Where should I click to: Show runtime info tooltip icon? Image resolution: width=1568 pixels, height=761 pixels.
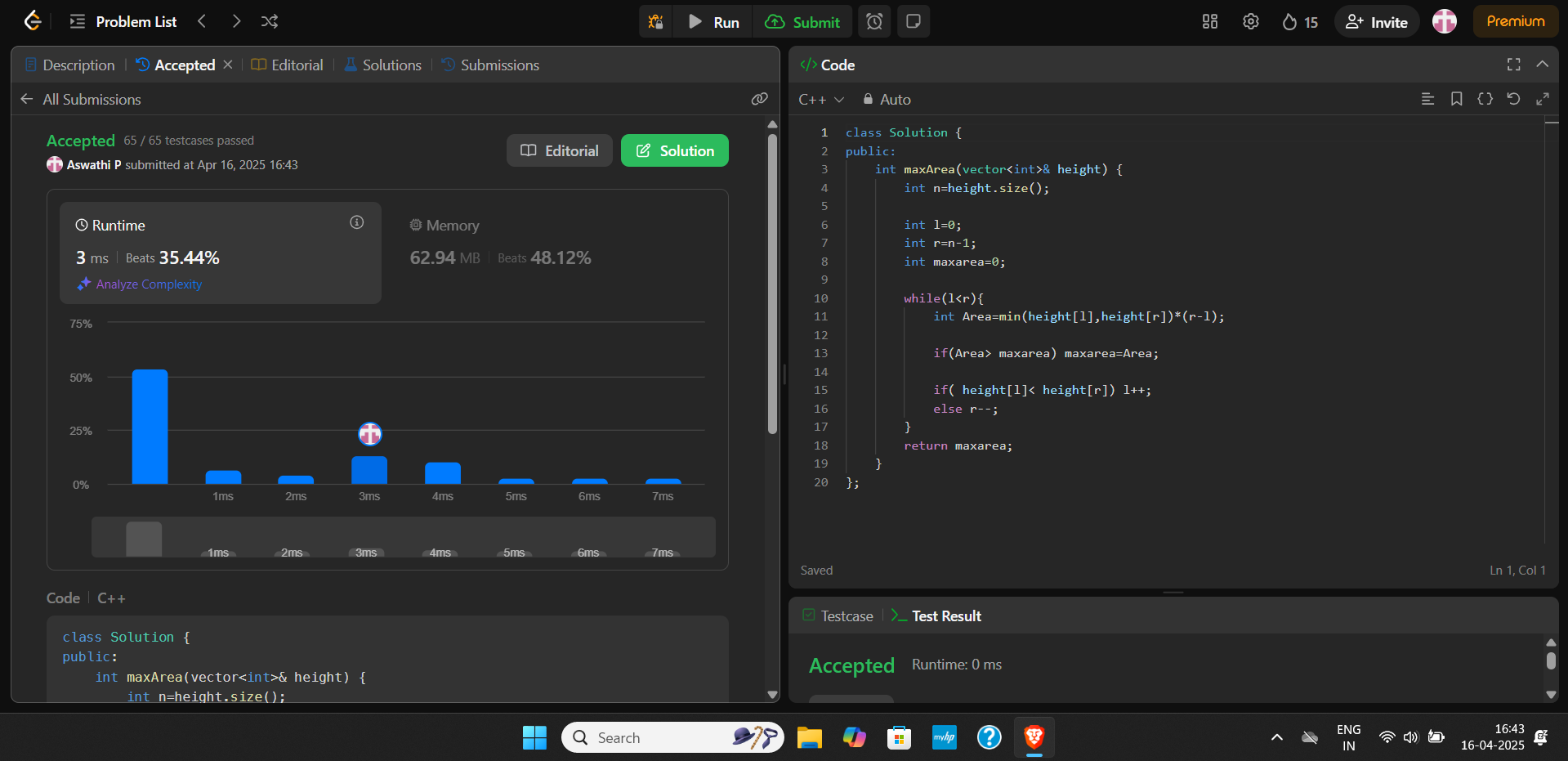tap(357, 222)
